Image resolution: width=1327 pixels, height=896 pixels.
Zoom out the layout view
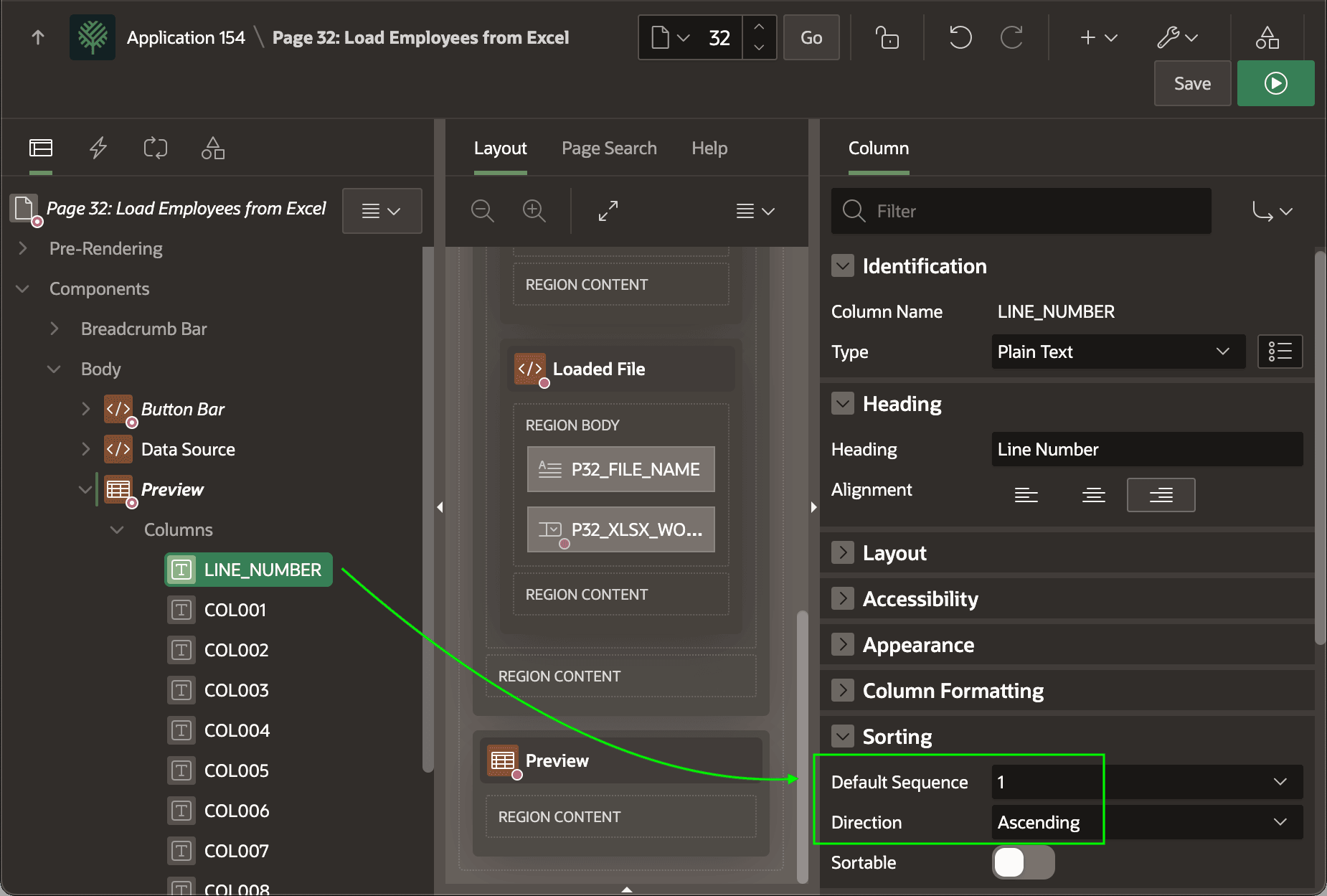pyautogui.click(x=483, y=211)
